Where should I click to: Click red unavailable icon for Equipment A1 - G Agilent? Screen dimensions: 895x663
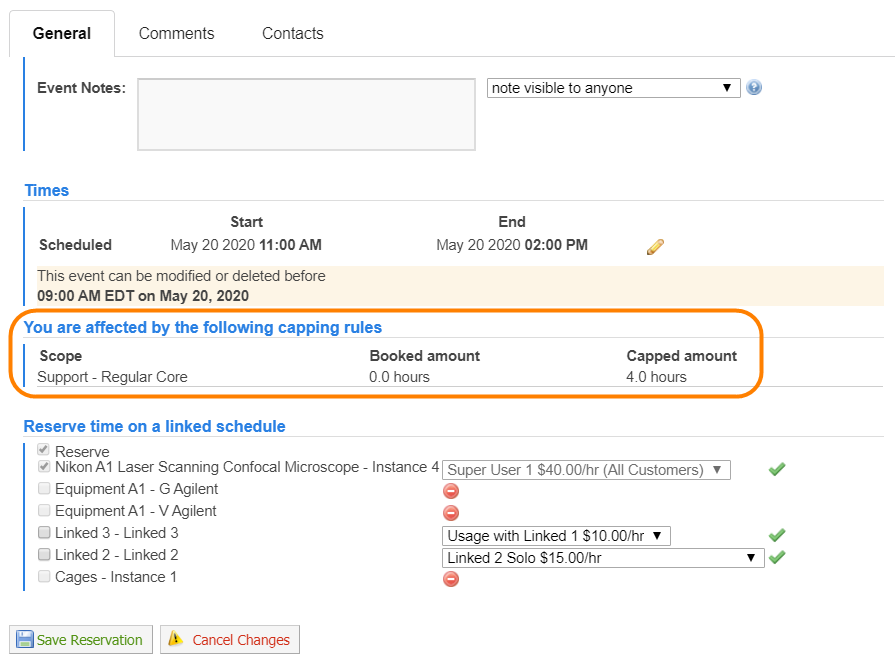click(451, 491)
